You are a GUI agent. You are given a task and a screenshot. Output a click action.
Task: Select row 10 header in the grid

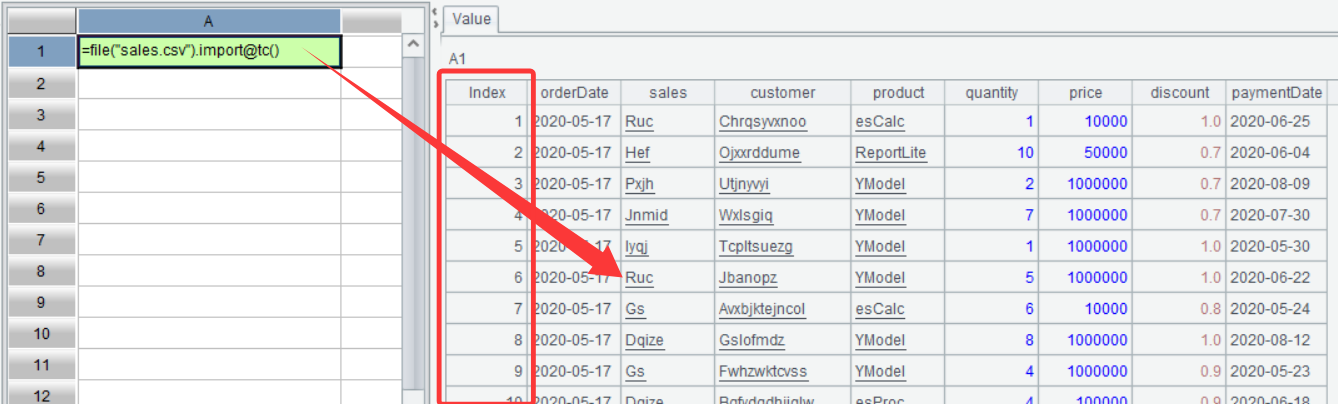pos(41,333)
